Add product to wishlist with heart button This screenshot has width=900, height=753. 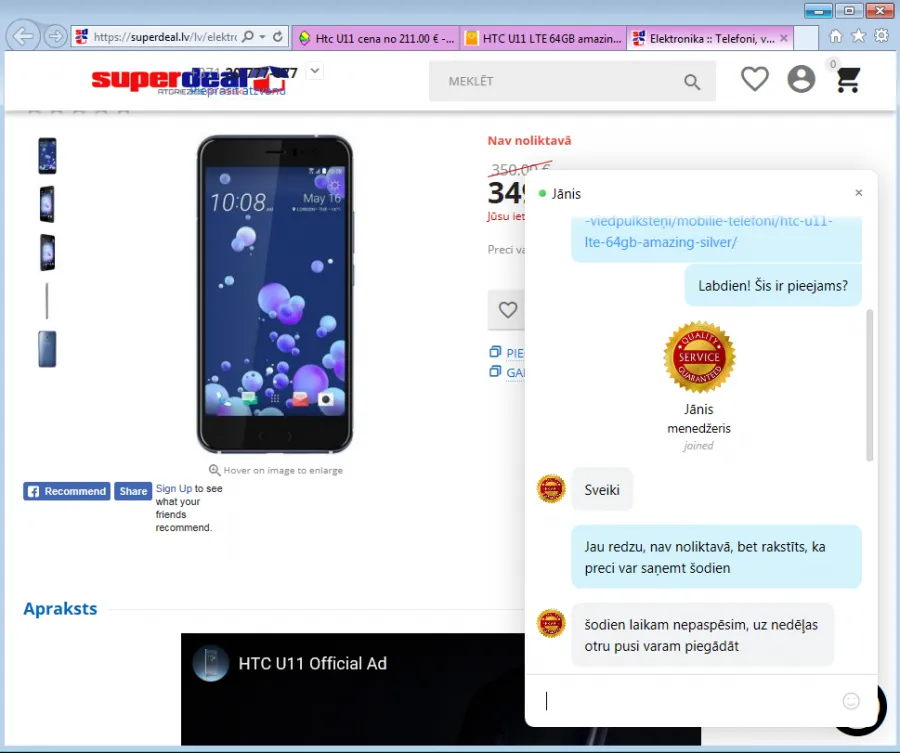tap(507, 310)
